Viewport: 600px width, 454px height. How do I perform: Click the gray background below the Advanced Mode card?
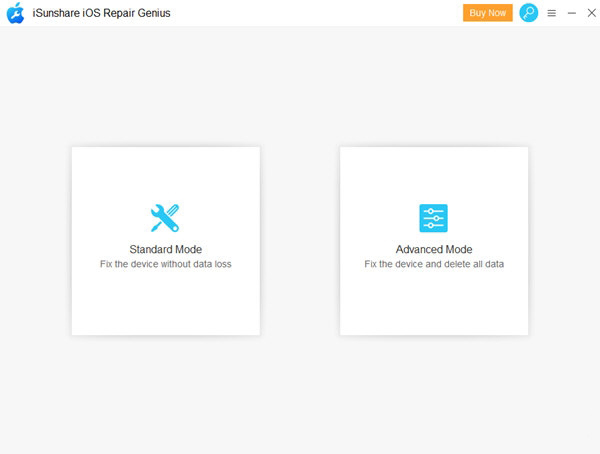click(x=433, y=390)
